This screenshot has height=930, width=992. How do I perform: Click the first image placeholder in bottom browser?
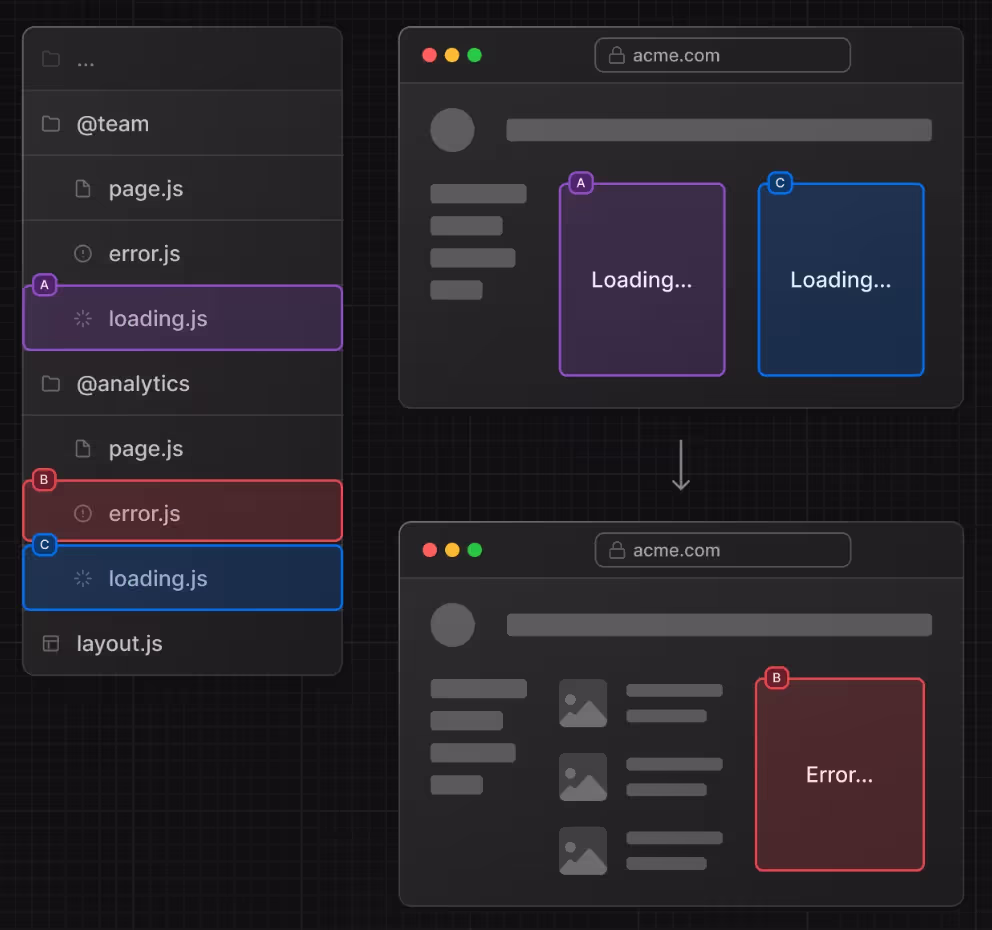click(x=583, y=703)
